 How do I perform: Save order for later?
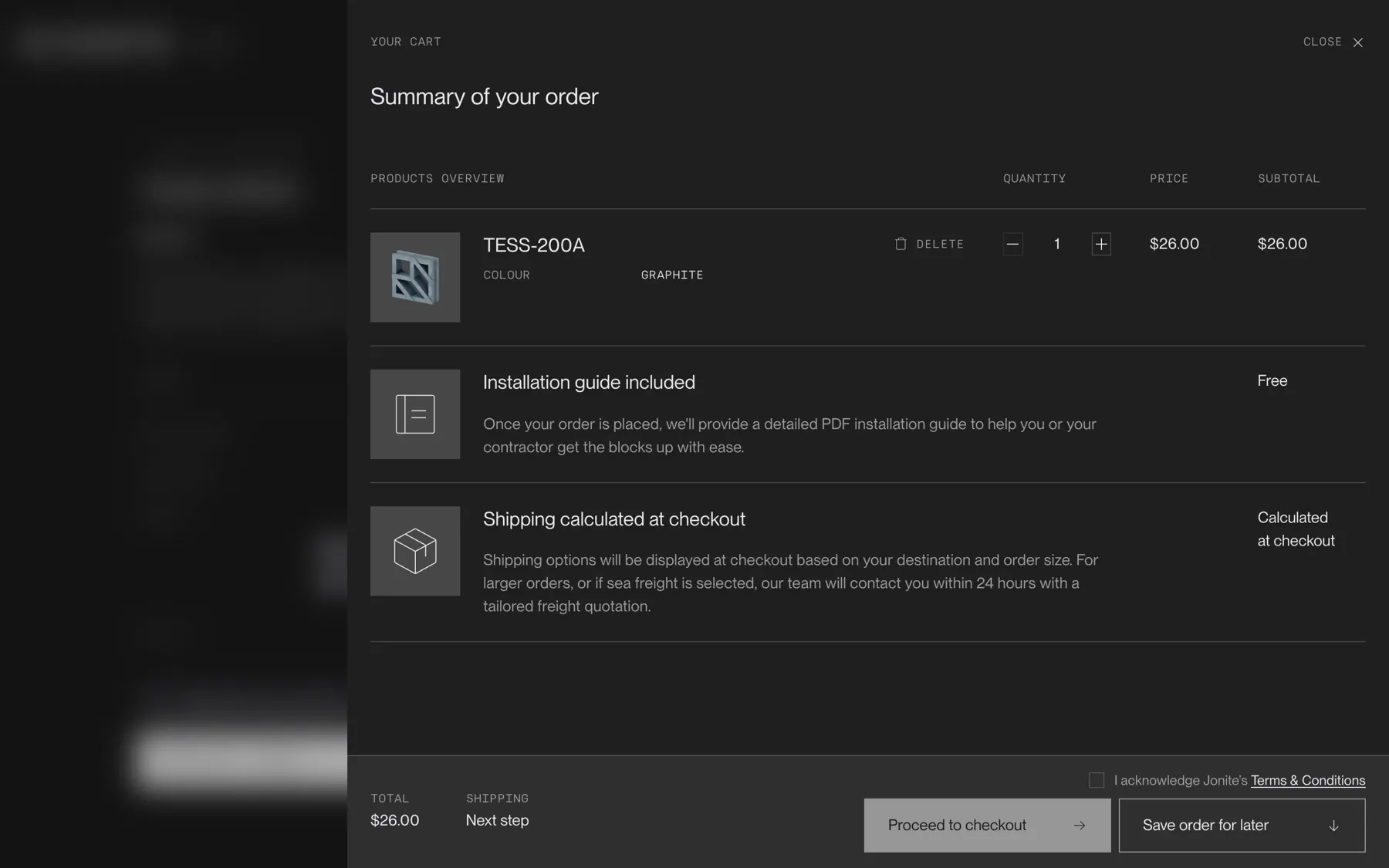tap(1242, 826)
